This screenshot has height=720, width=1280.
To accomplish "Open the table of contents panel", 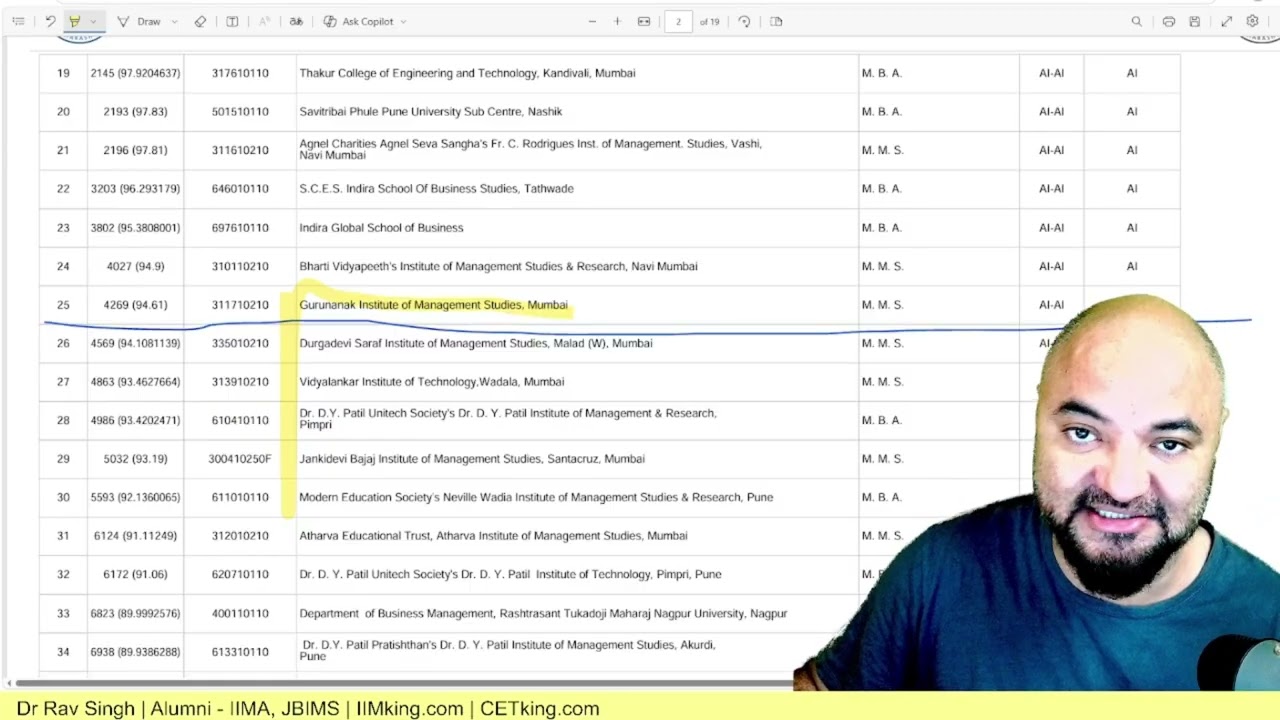I will tap(18, 21).
